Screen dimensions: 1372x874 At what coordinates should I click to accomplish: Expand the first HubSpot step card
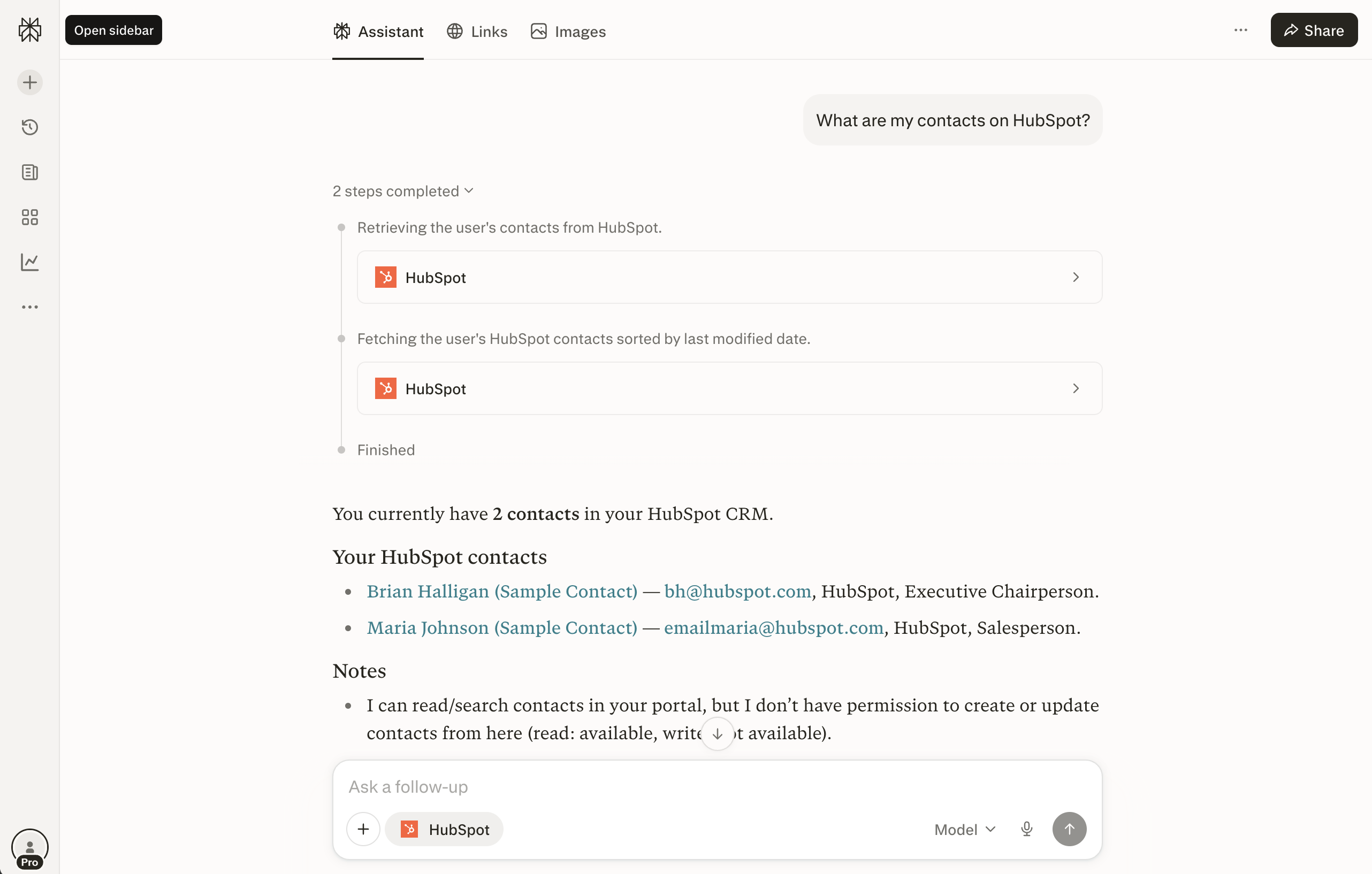729,277
